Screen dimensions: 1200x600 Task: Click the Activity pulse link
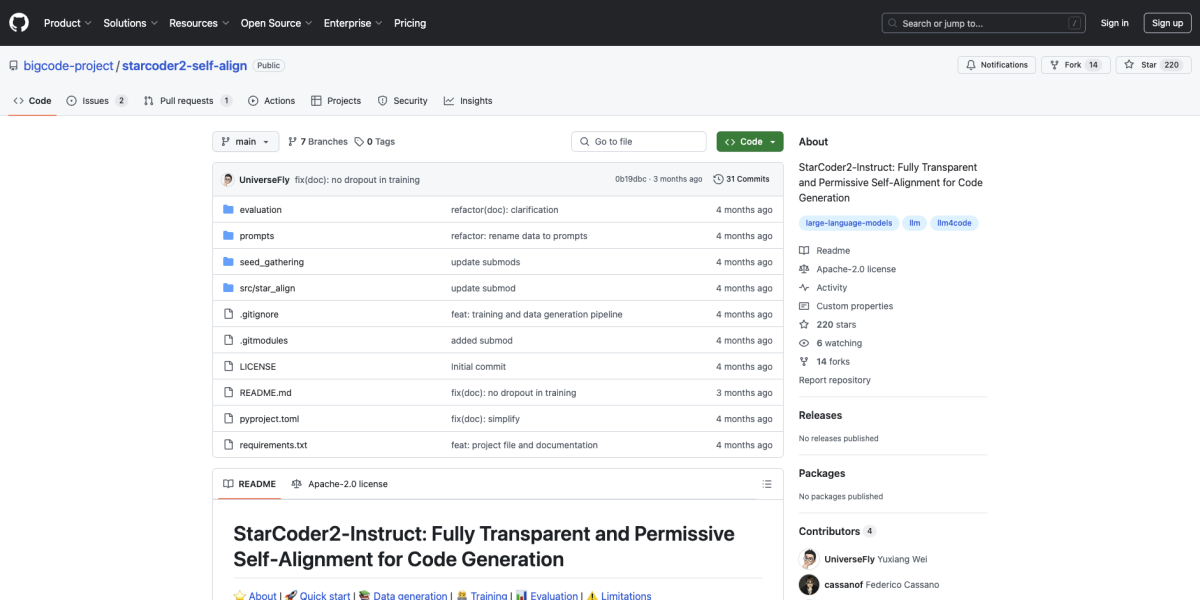pyautogui.click(x=831, y=288)
